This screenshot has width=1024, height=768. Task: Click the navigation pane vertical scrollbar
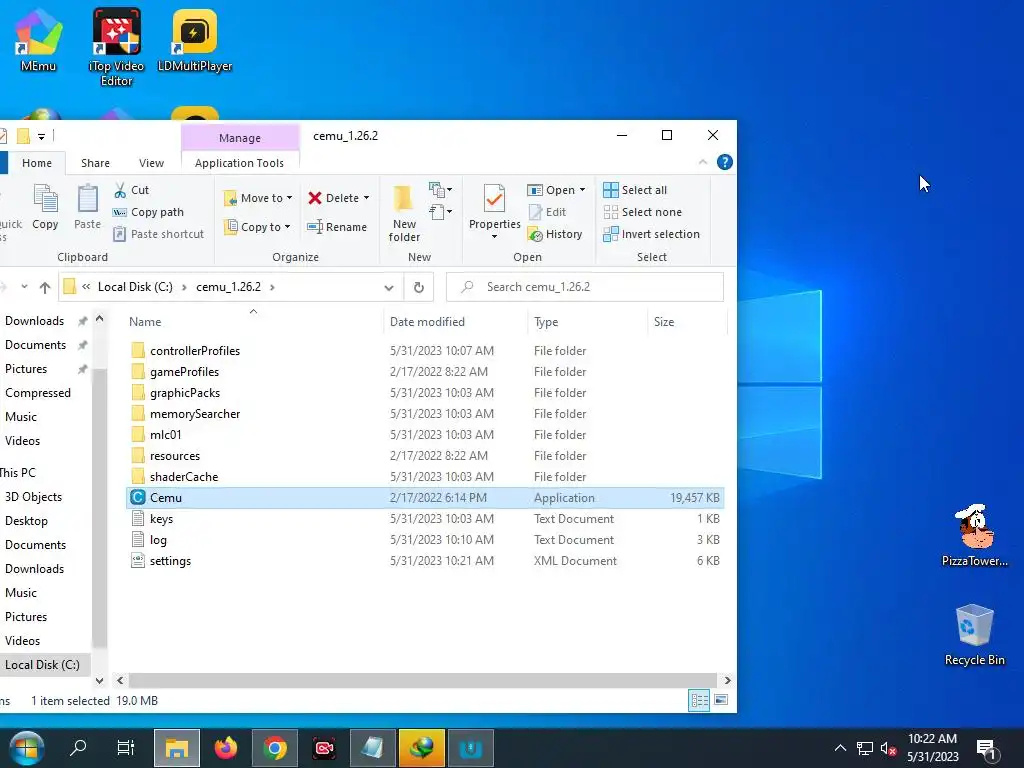pos(99,509)
